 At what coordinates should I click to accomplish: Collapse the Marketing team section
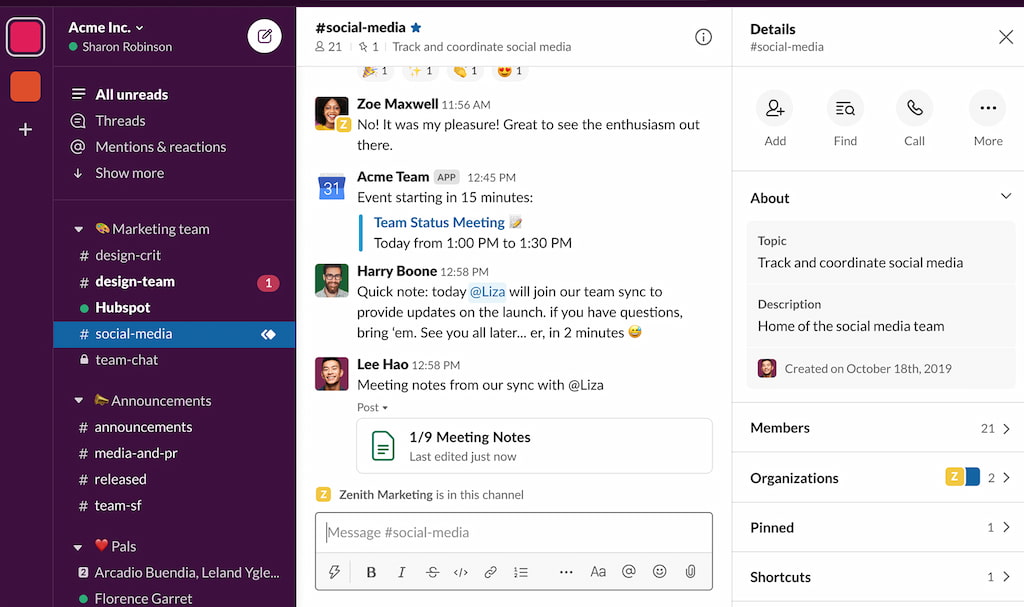tap(79, 229)
